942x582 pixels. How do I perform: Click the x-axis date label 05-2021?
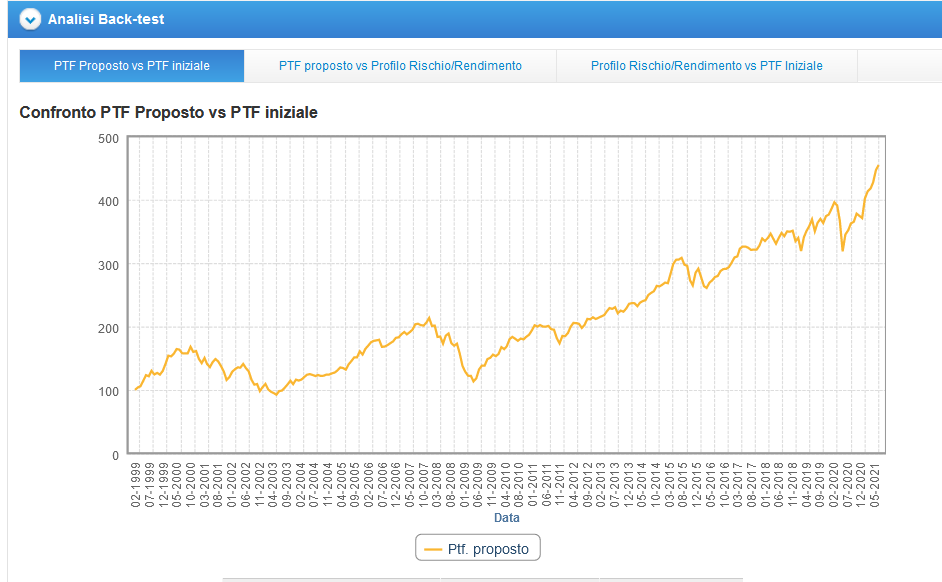[x=875, y=485]
